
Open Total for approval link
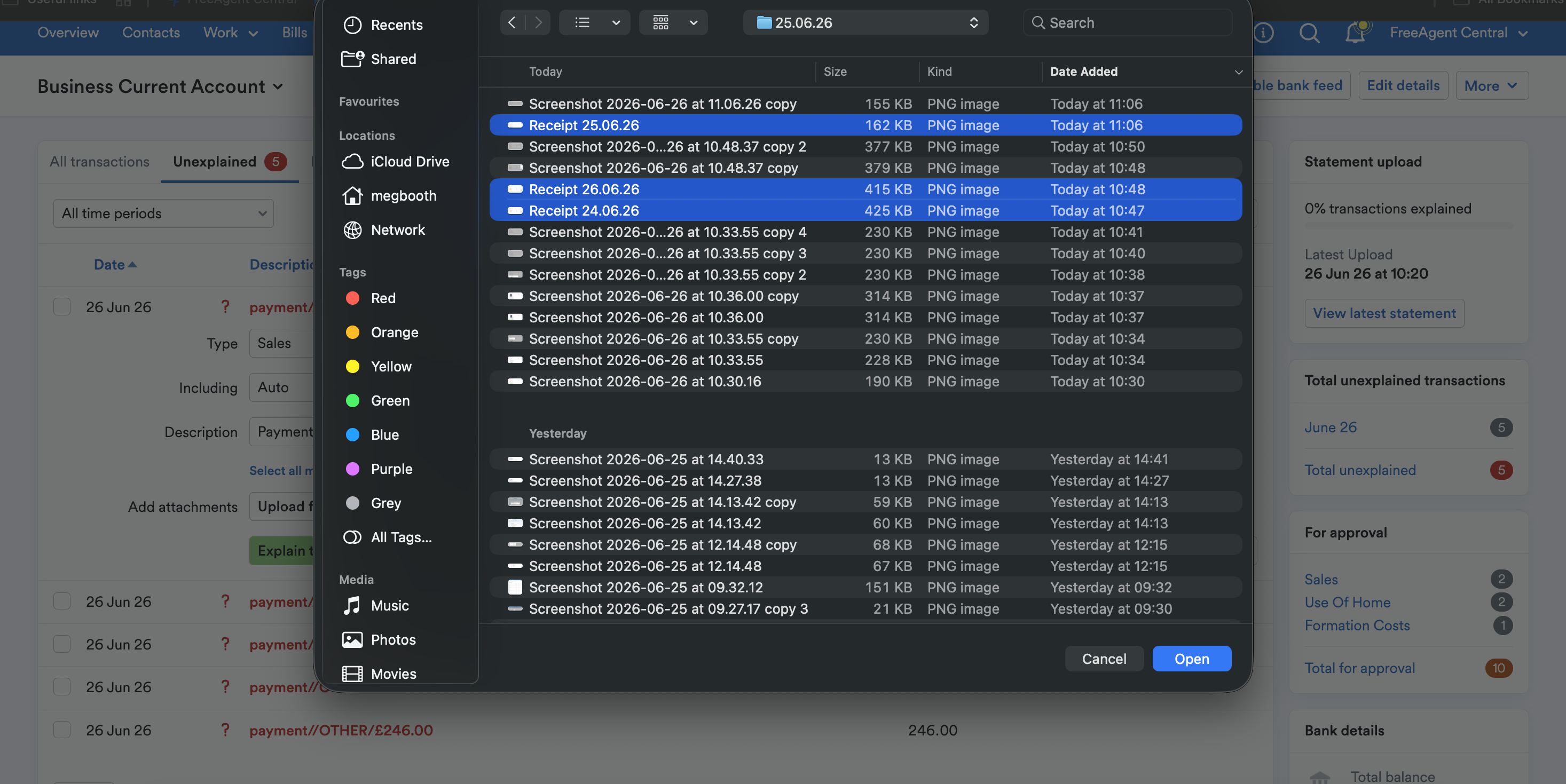point(1359,667)
